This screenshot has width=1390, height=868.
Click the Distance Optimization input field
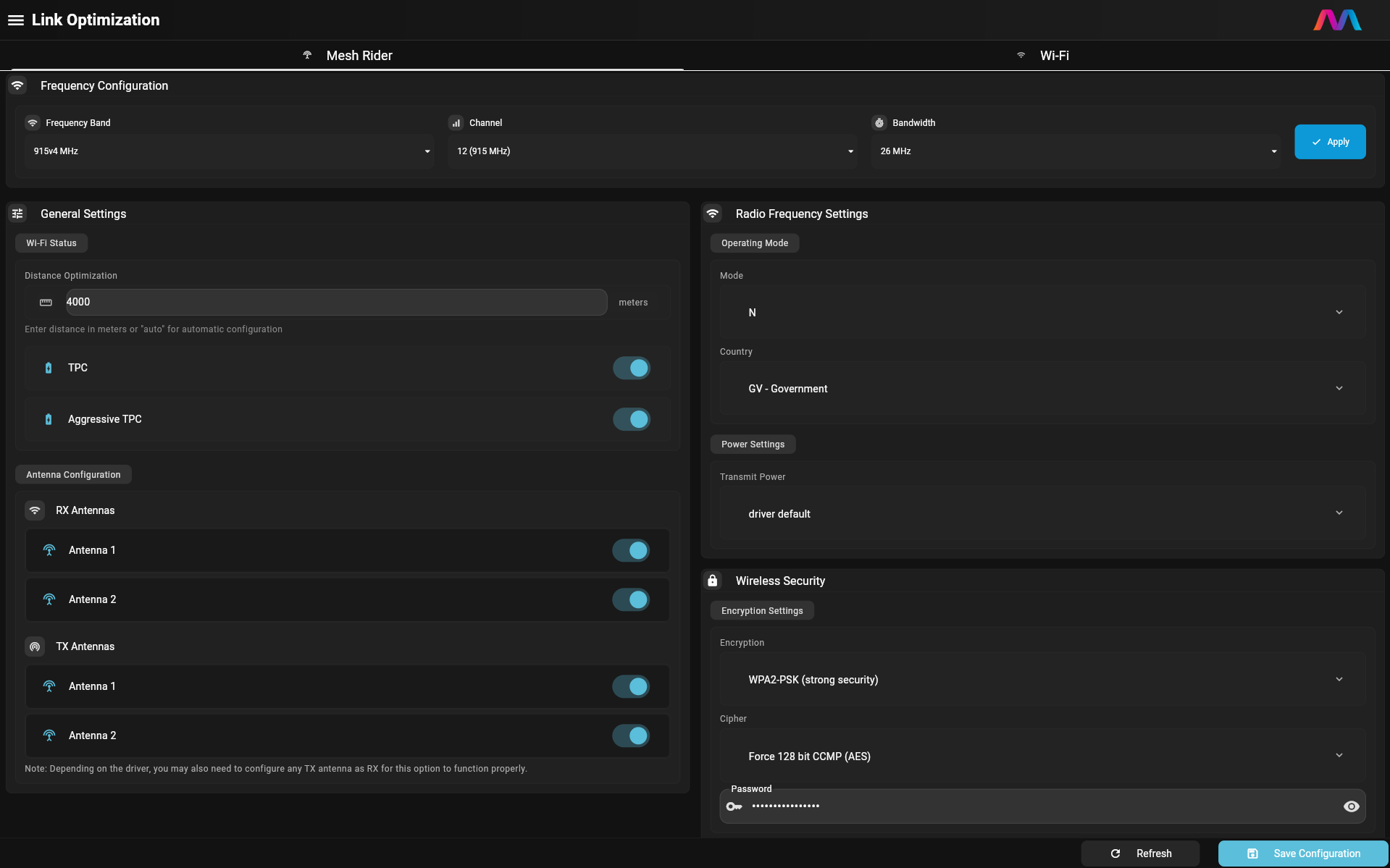(336, 303)
